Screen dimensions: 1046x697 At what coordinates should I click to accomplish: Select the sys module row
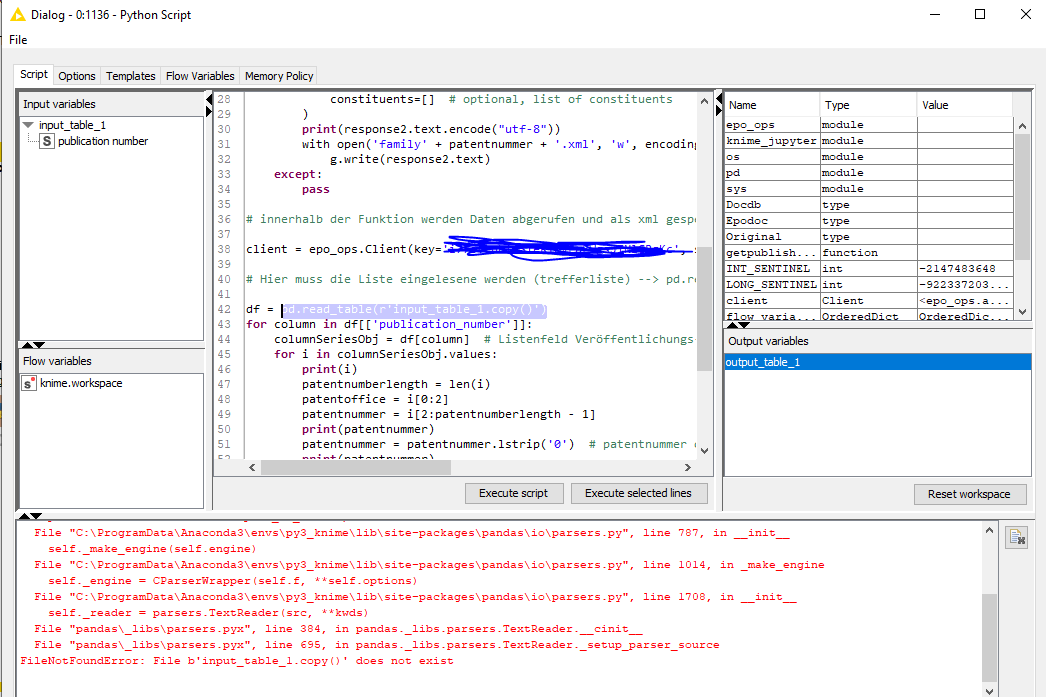click(869, 189)
